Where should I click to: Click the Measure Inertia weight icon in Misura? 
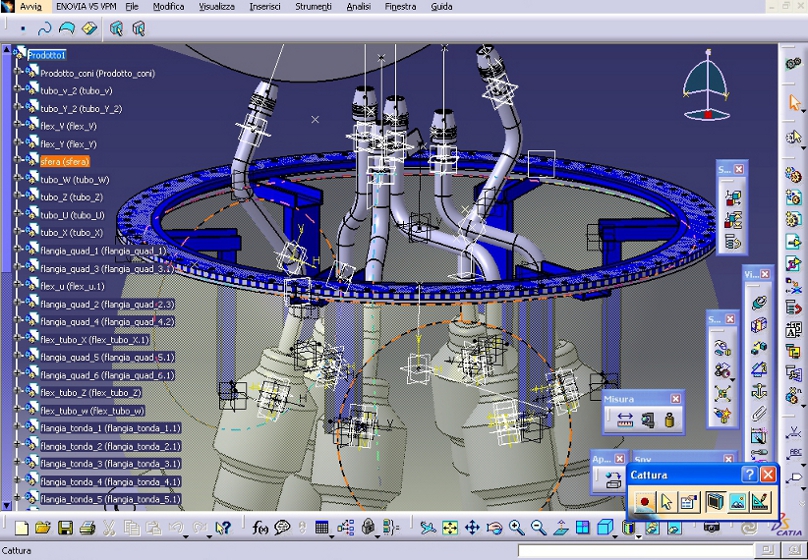669,420
